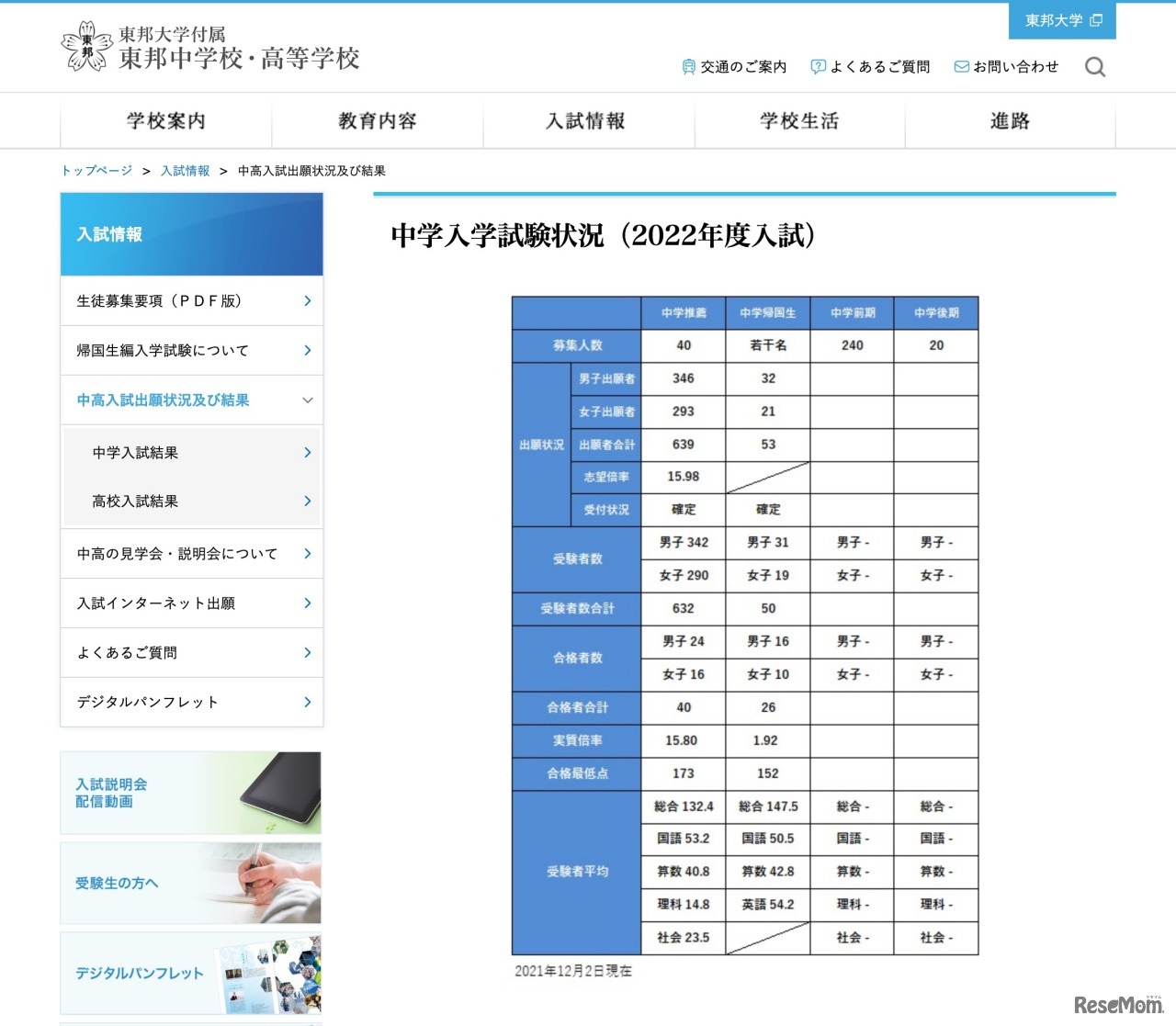
Task: Open the よくあるご質問 header link
Action: click(880, 67)
